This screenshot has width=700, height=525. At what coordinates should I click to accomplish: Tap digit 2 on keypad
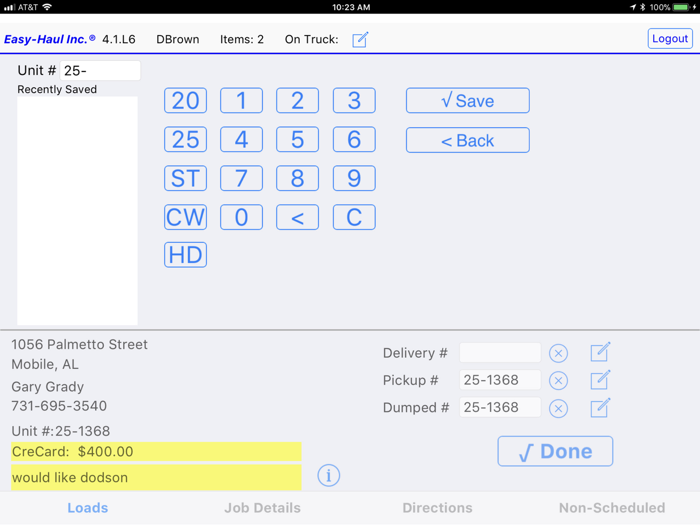tap(297, 100)
